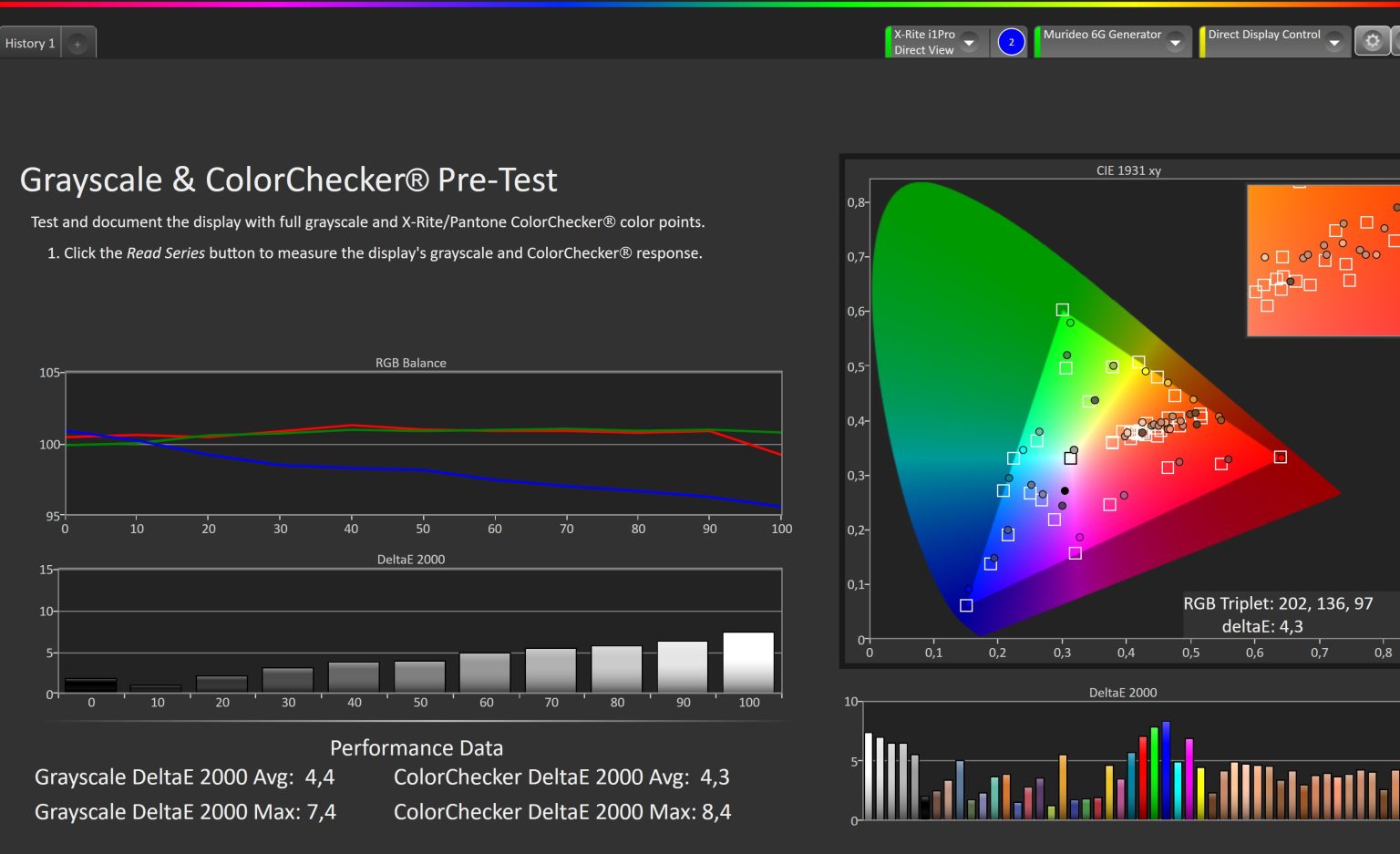The height and width of the screenshot is (854, 1400).
Task: Click the settings gear icon
Action: (1372, 42)
